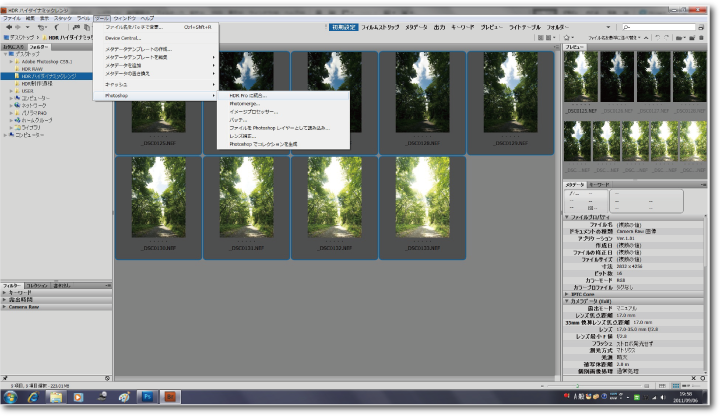Click the Back navigation arrow in toolbar
The width and height of the screenshot is (720, 416).
click(7, 27)
